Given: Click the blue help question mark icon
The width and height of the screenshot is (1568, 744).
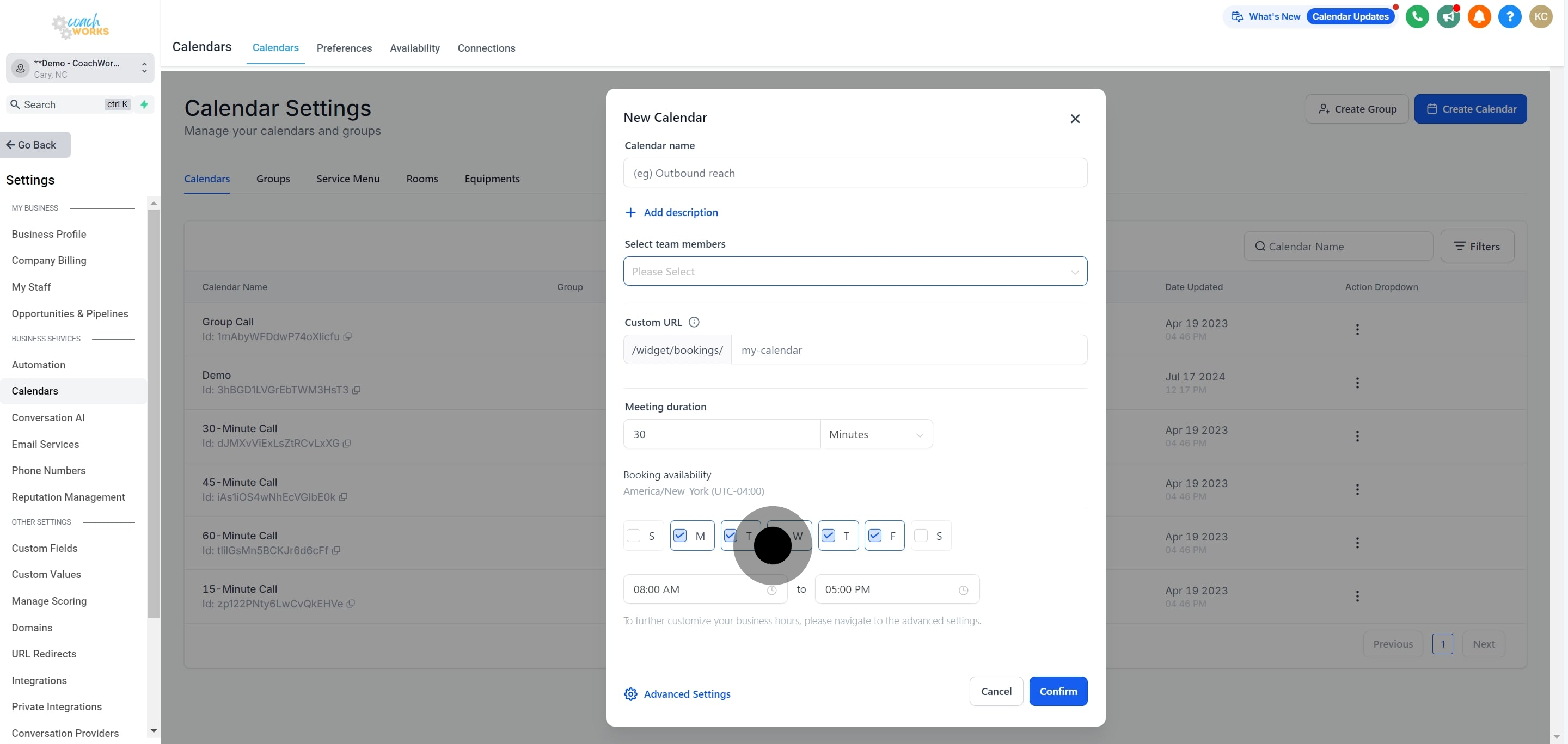Looking at the screenshot, I should (1510, 16).
